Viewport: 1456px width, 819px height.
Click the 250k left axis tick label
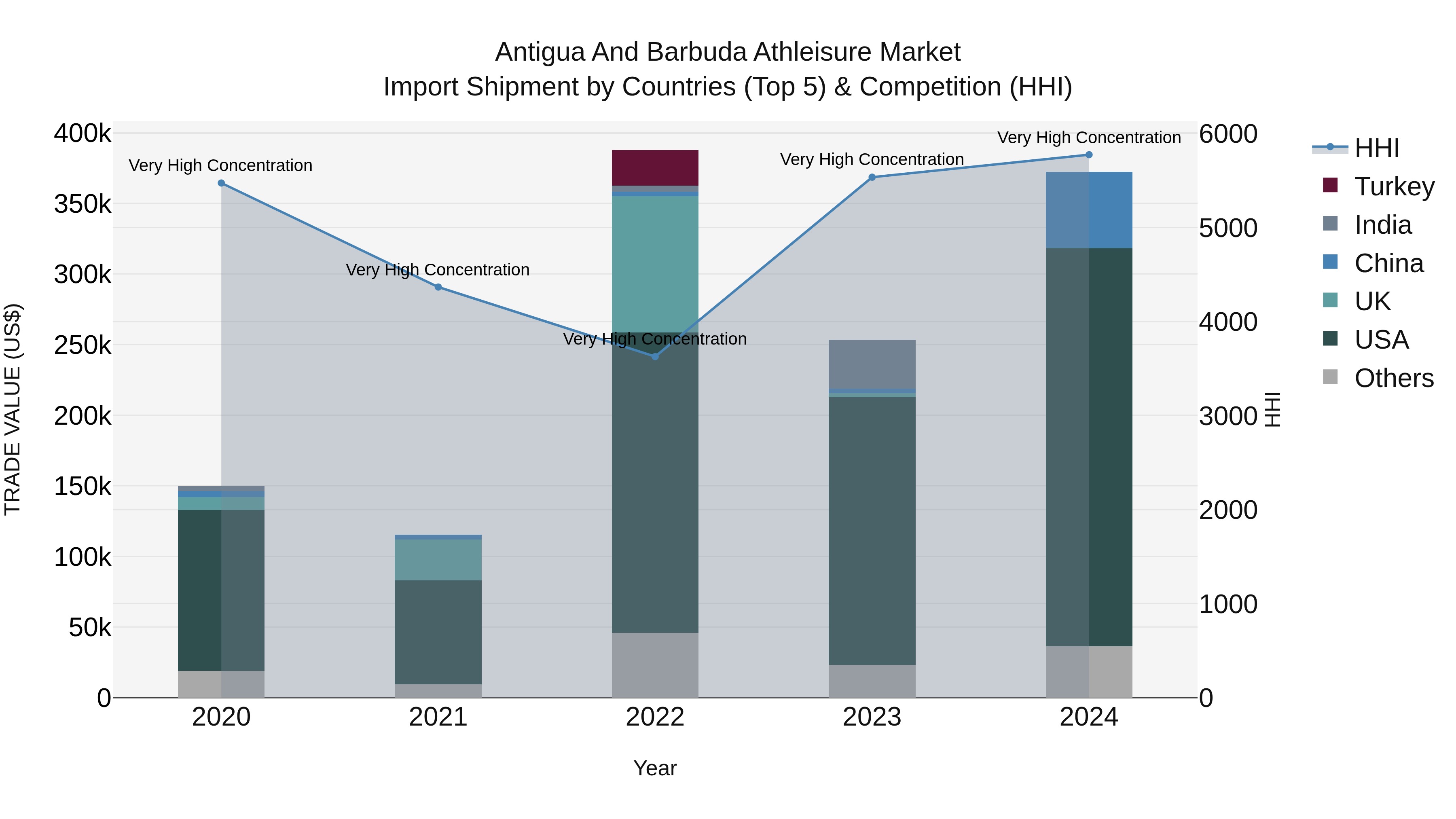pos(83,345)
